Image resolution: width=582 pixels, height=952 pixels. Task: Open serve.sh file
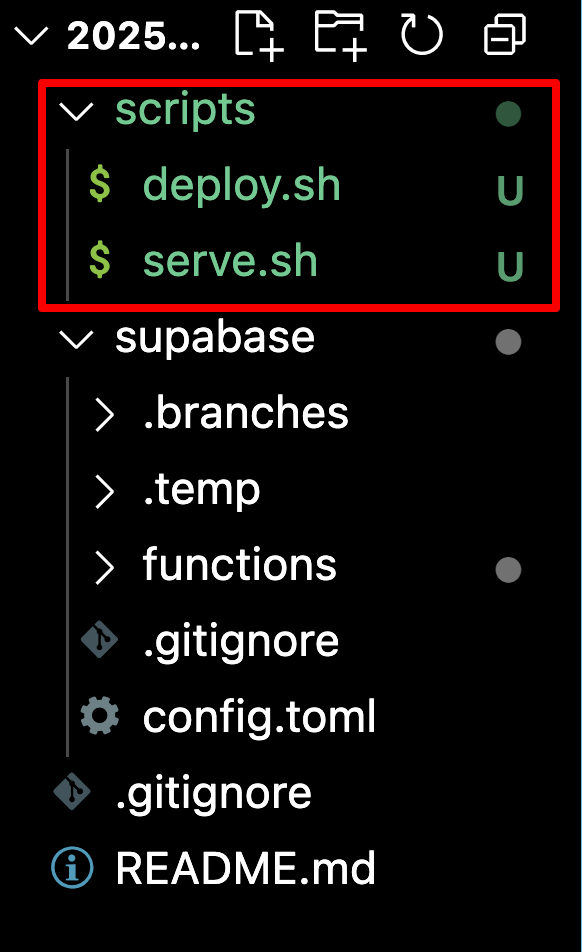(230, 261)
